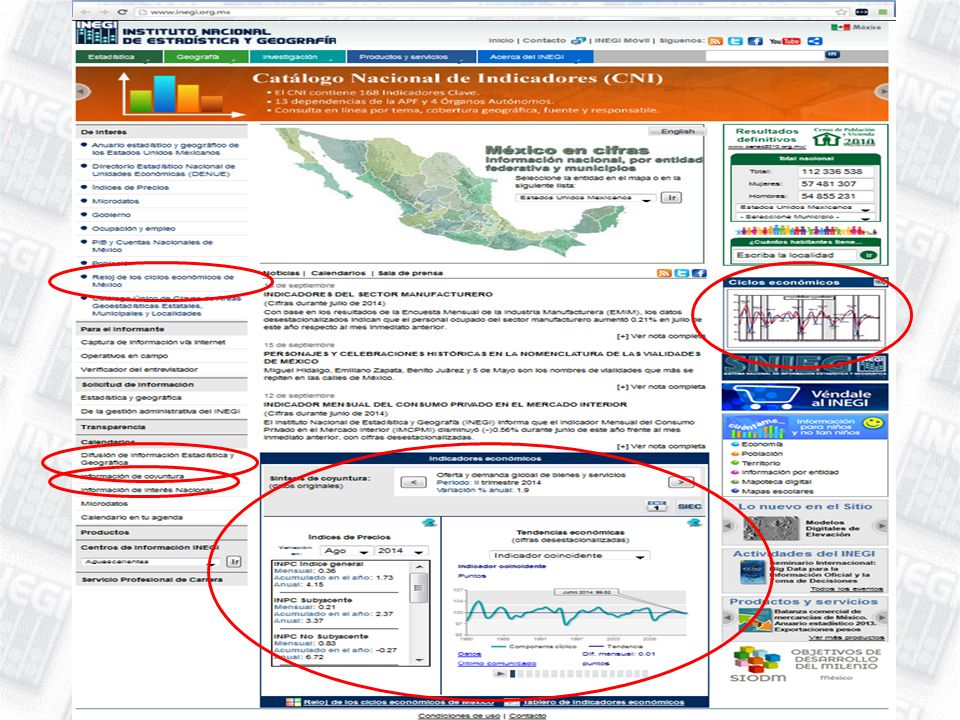The image size is (960, 720).
Task: Click the Facebook icon in the Noticias bar
Action: [699, 273]
